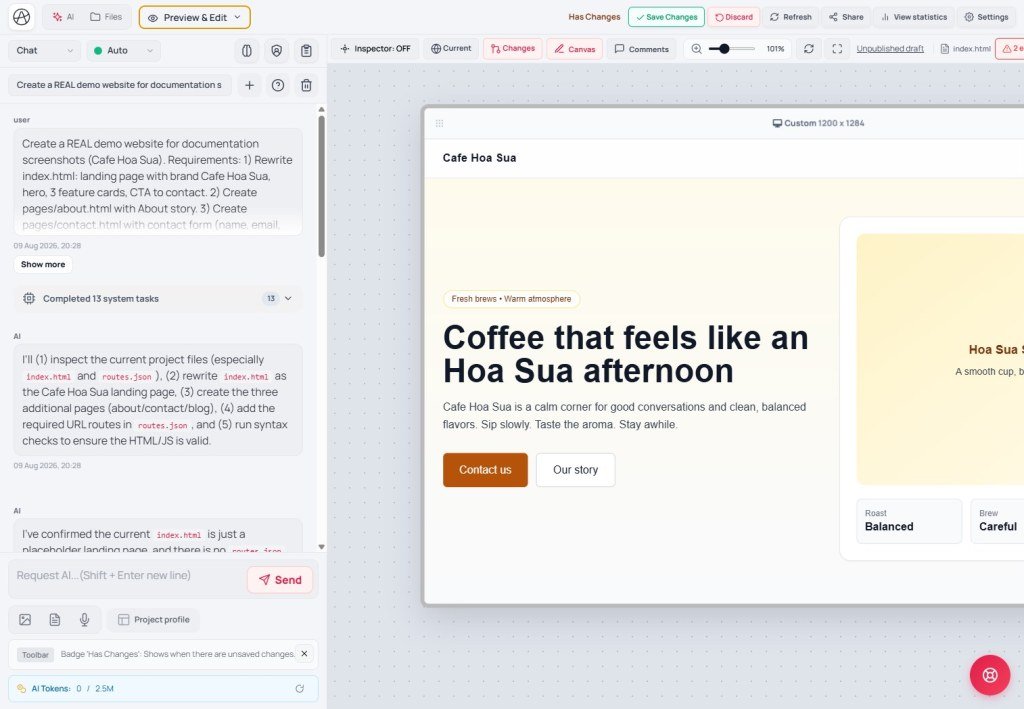
Task: Send the AI request
Action: point(280,580)
